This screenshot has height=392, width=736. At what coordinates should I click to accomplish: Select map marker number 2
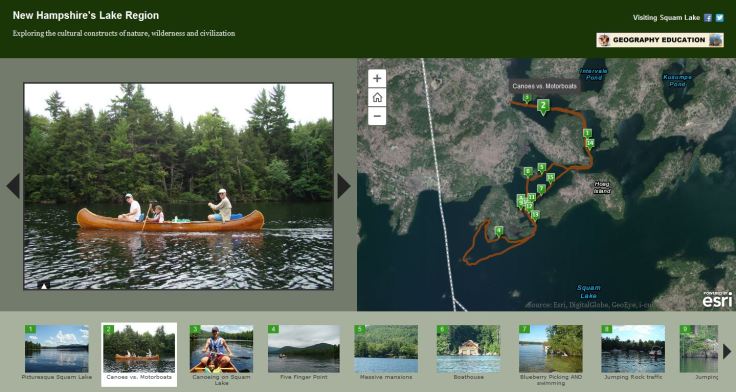[543, 106]
